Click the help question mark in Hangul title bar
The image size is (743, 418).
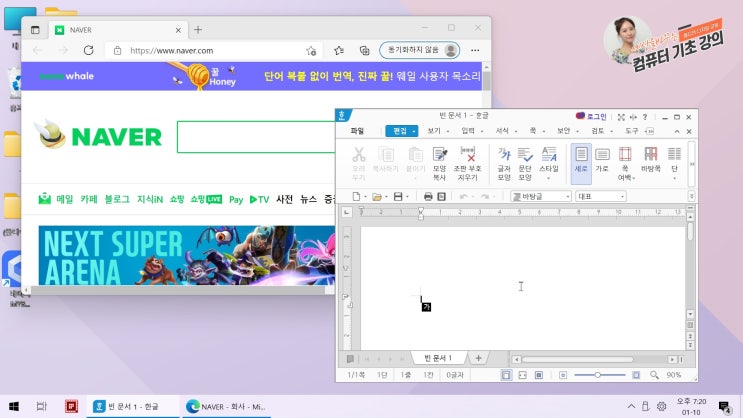645,117
